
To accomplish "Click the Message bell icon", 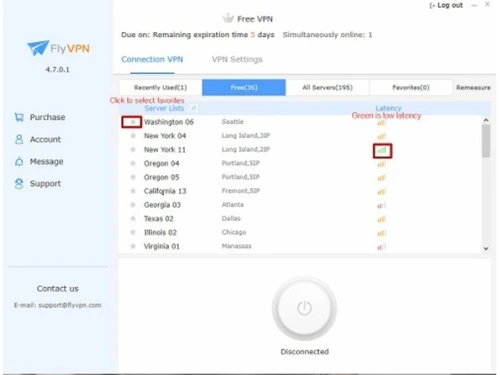I will click(x=19, y=162).
